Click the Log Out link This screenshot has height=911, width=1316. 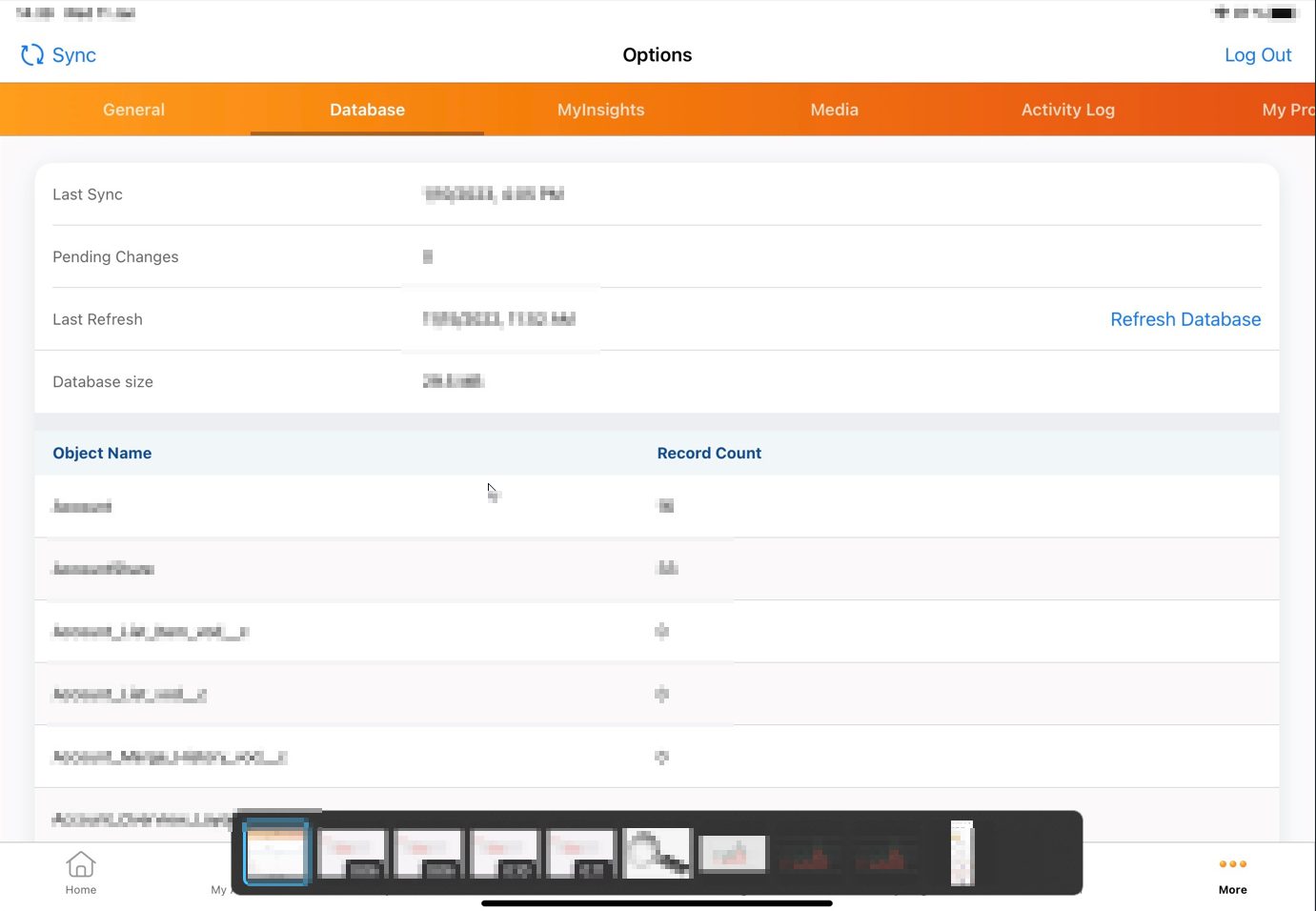click(1257, 55)
